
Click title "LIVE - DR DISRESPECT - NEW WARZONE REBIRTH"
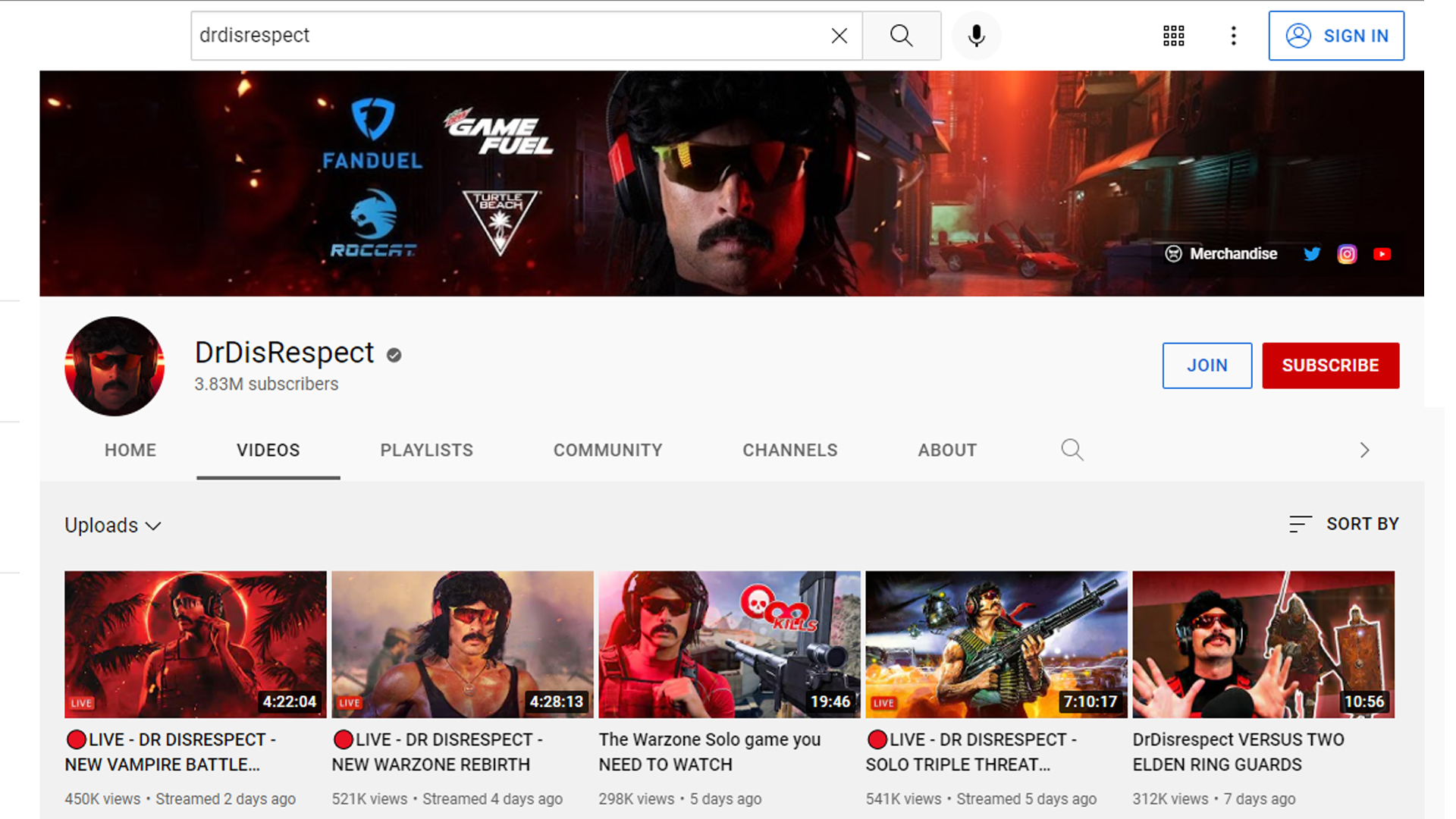pos(438,752)
